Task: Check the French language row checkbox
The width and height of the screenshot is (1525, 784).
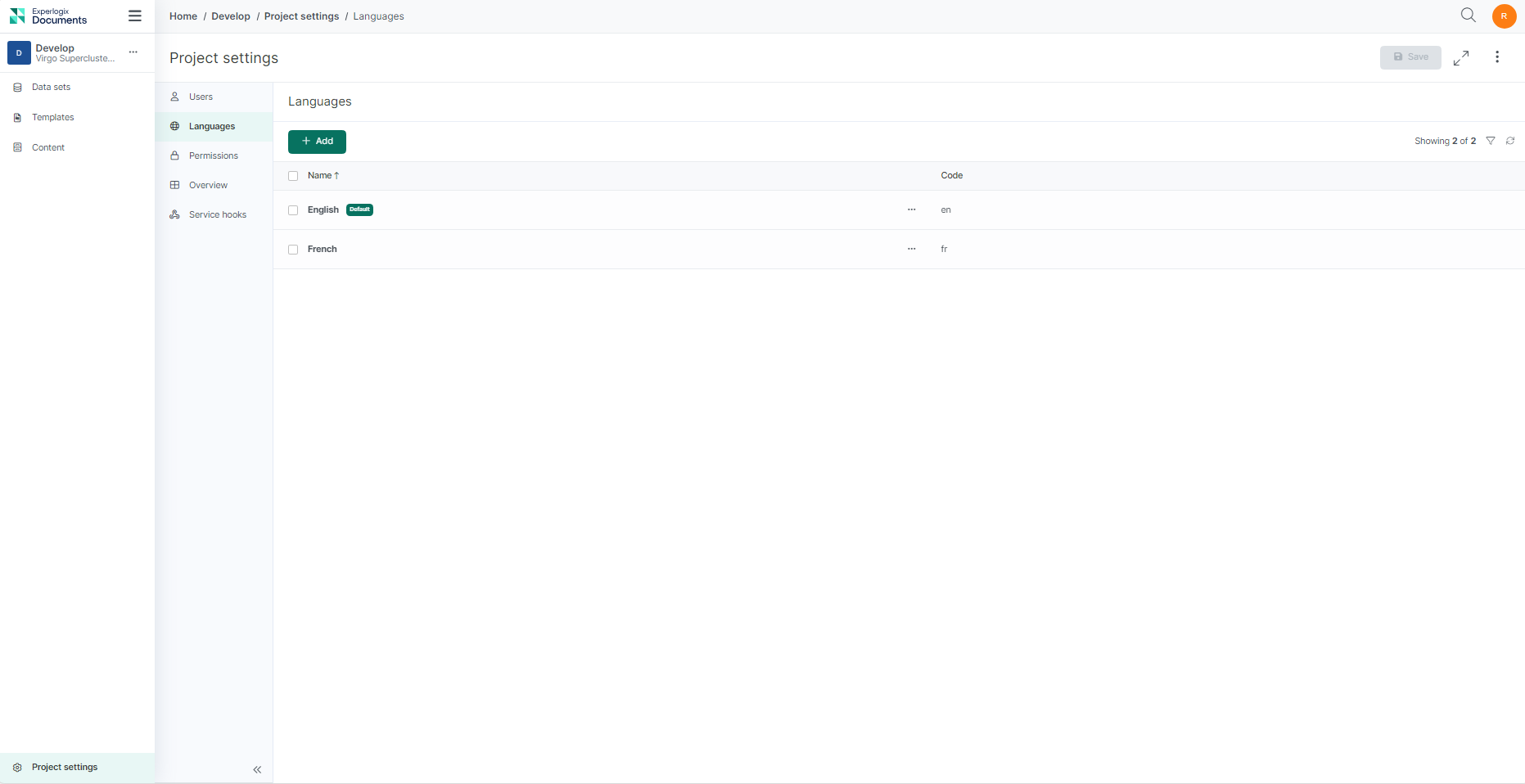Action: coord(293,250)
